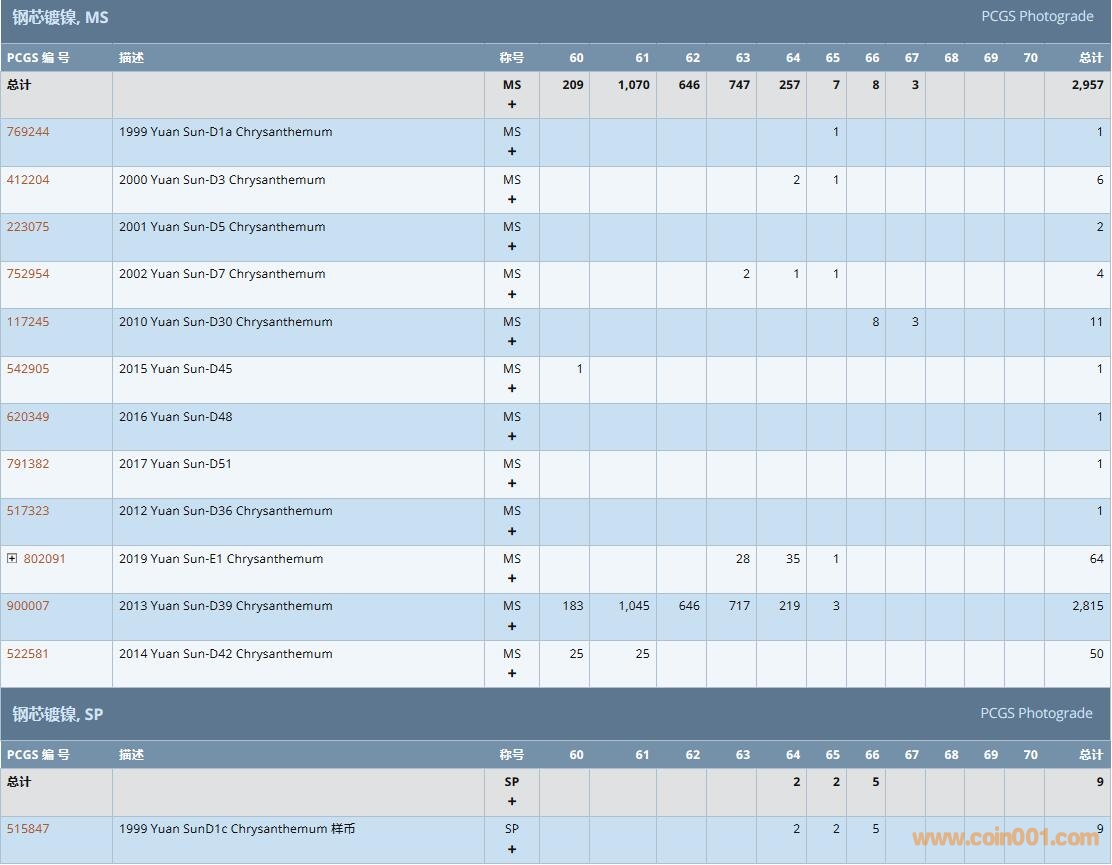Select PCGS number 752954

click(x=28, y=274)
